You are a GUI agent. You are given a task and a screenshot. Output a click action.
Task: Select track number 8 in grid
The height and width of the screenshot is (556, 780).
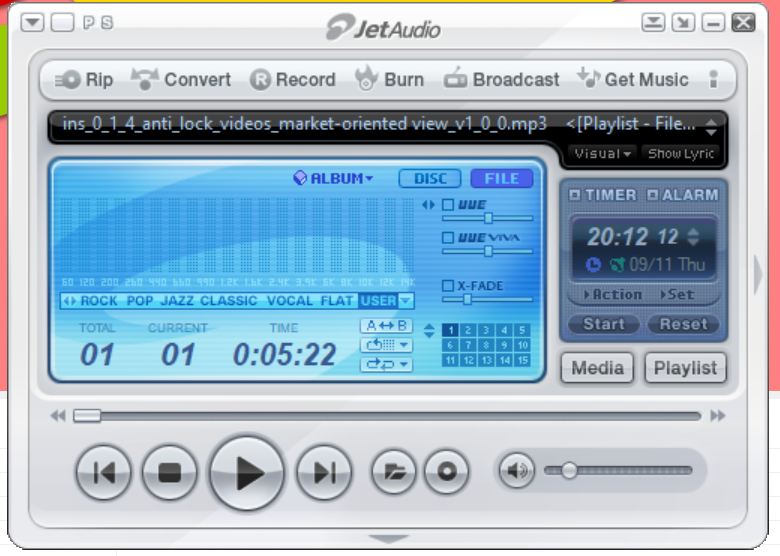coord(486,345)
